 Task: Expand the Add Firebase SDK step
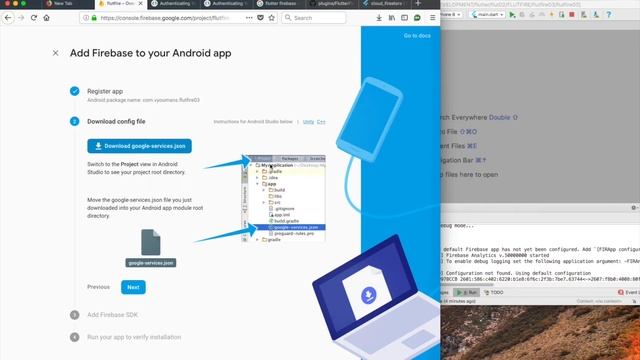click(112, 315)
